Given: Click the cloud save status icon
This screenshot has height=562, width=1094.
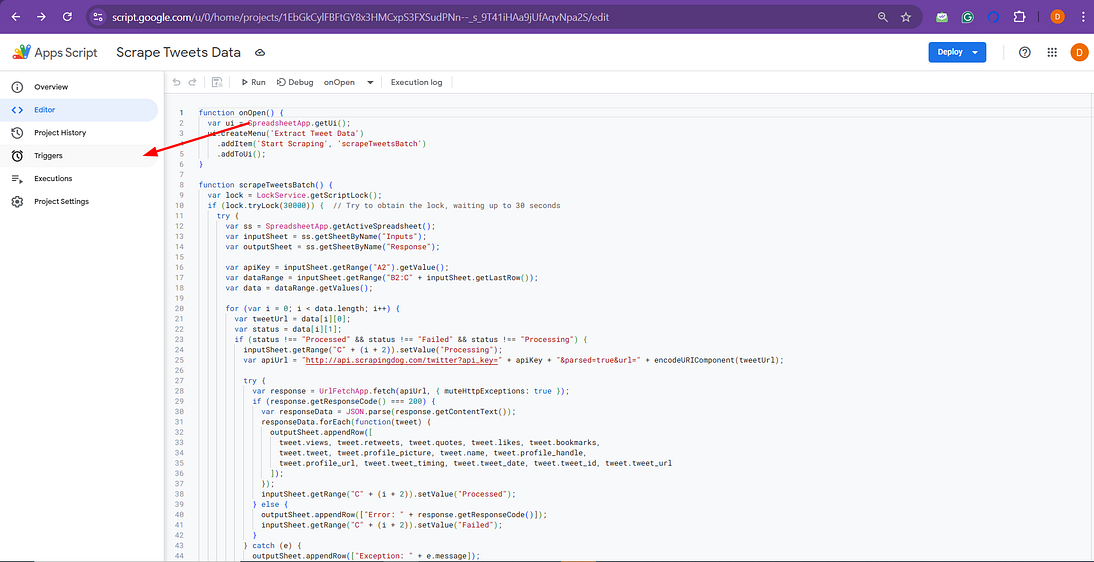Looking at the screenshot, I should point(260,52).
